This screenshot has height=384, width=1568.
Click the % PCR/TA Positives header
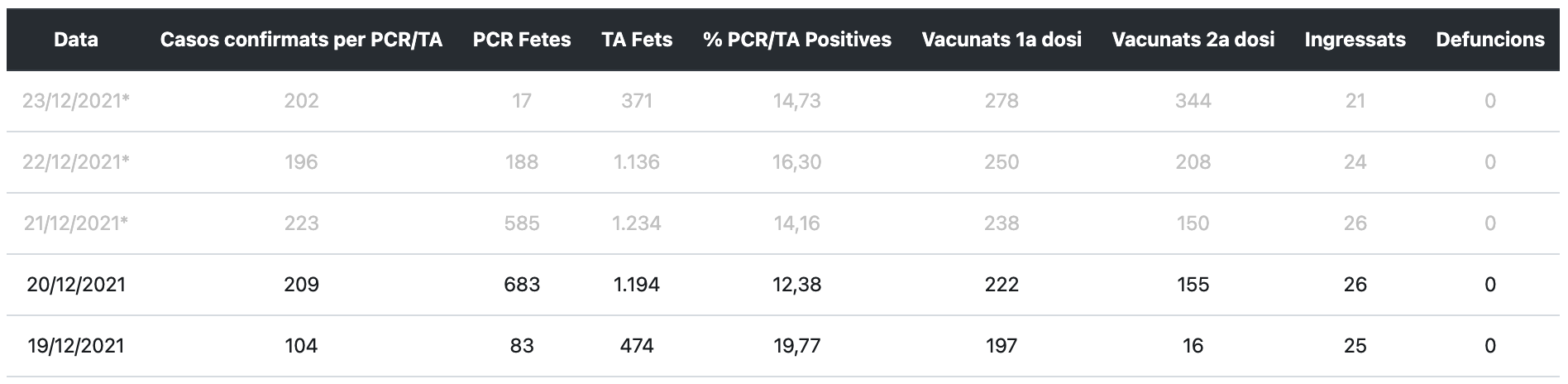coord(797,40)
